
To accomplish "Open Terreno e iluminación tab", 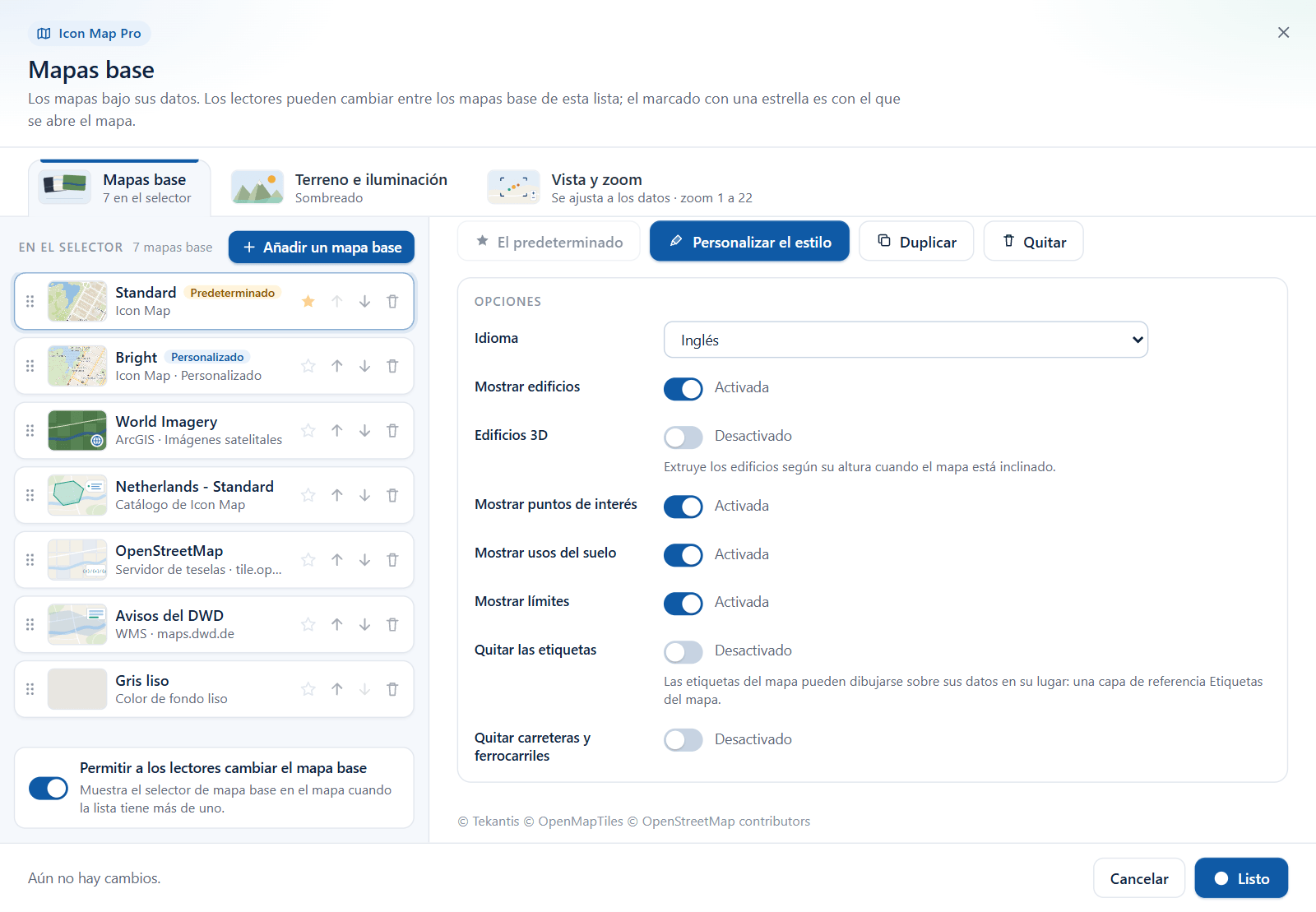I will tap(340, 187).
